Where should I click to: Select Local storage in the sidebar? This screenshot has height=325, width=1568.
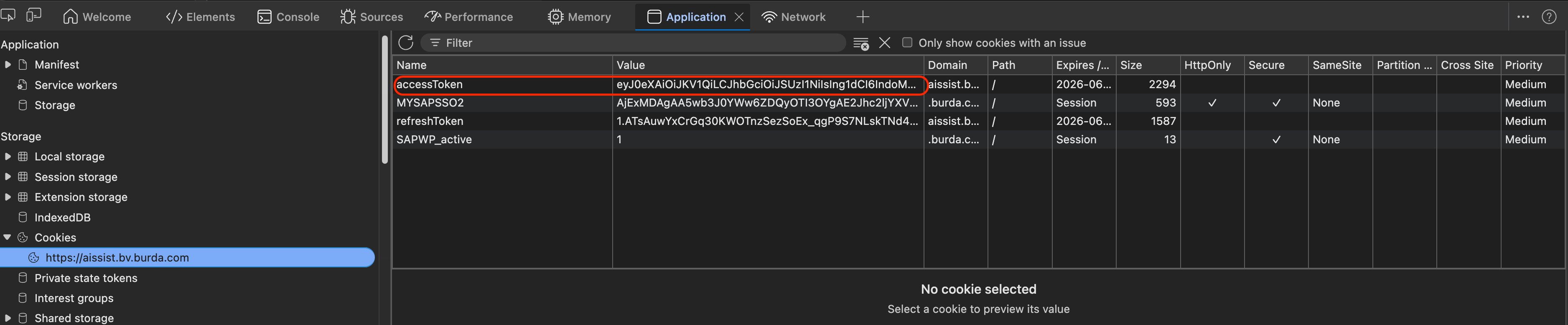coord(69,156)
